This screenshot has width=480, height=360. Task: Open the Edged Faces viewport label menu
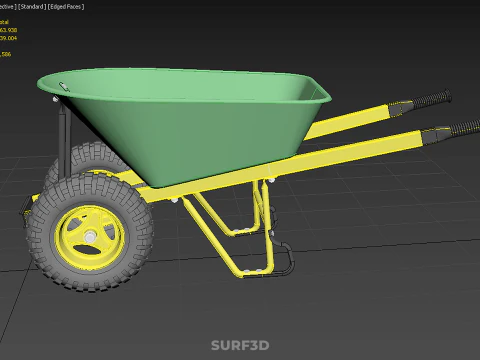click(66, 7)
